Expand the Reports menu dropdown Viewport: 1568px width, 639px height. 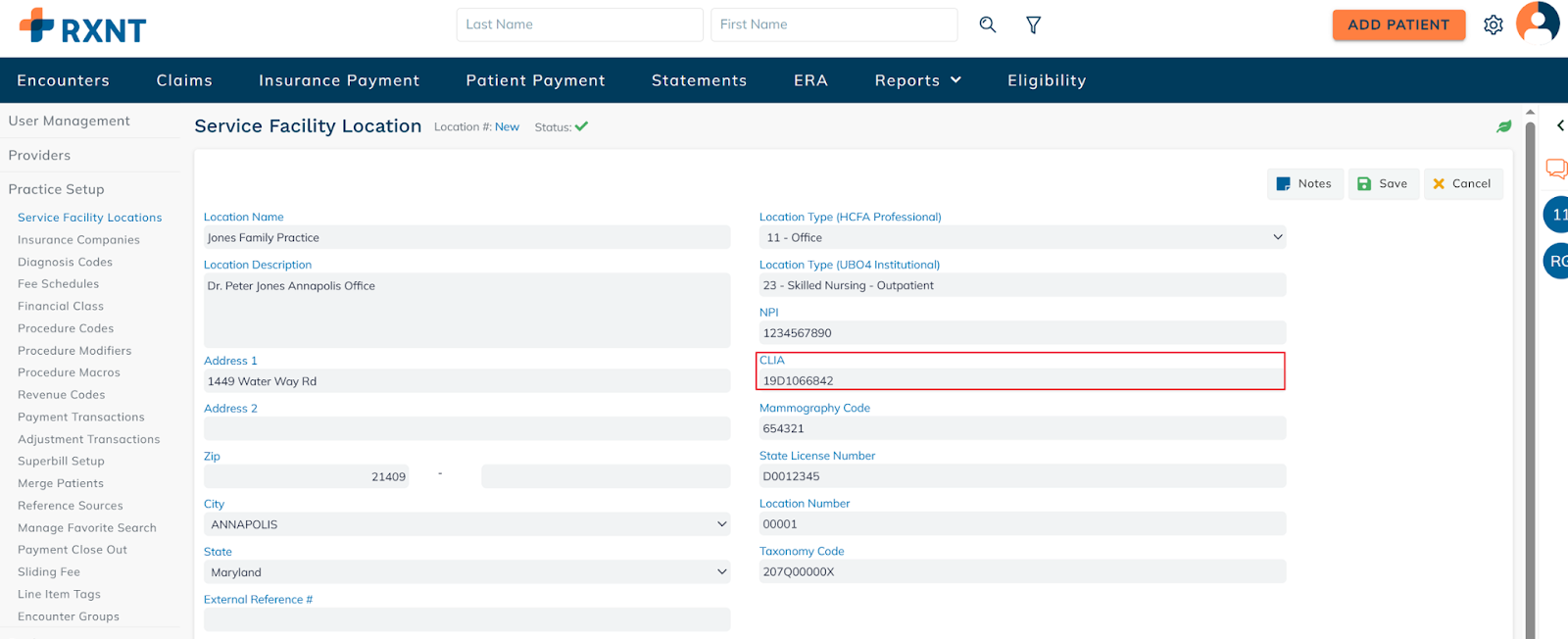[x=917, y=80]
